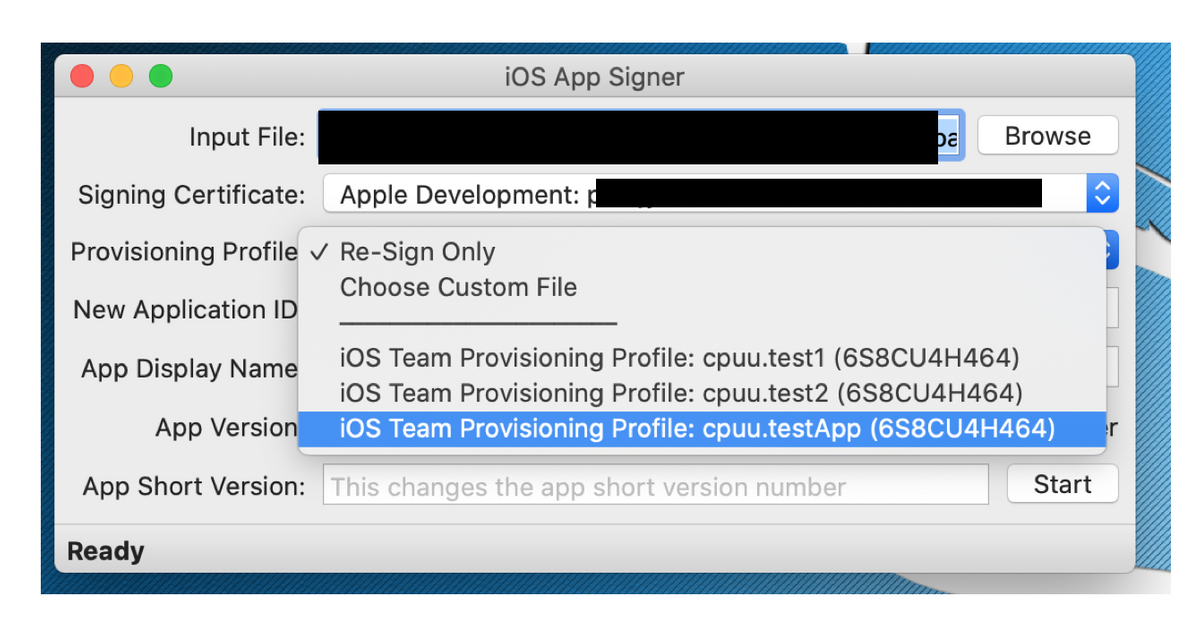Screen dimensions: 1200x630
Task: Close the iOS App Signer window
Action: tap(81, 77)
